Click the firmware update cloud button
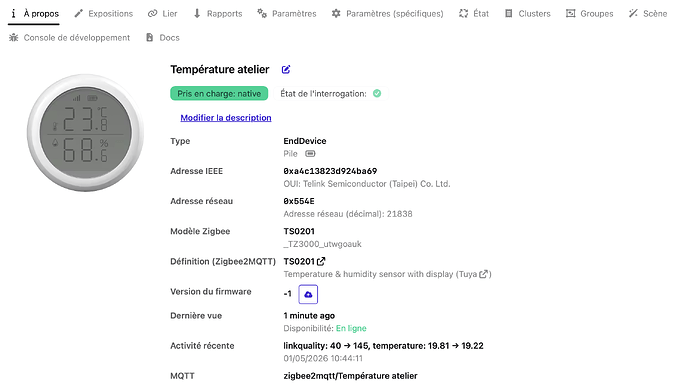Screen dimensions: 690x388 [308, 294]
